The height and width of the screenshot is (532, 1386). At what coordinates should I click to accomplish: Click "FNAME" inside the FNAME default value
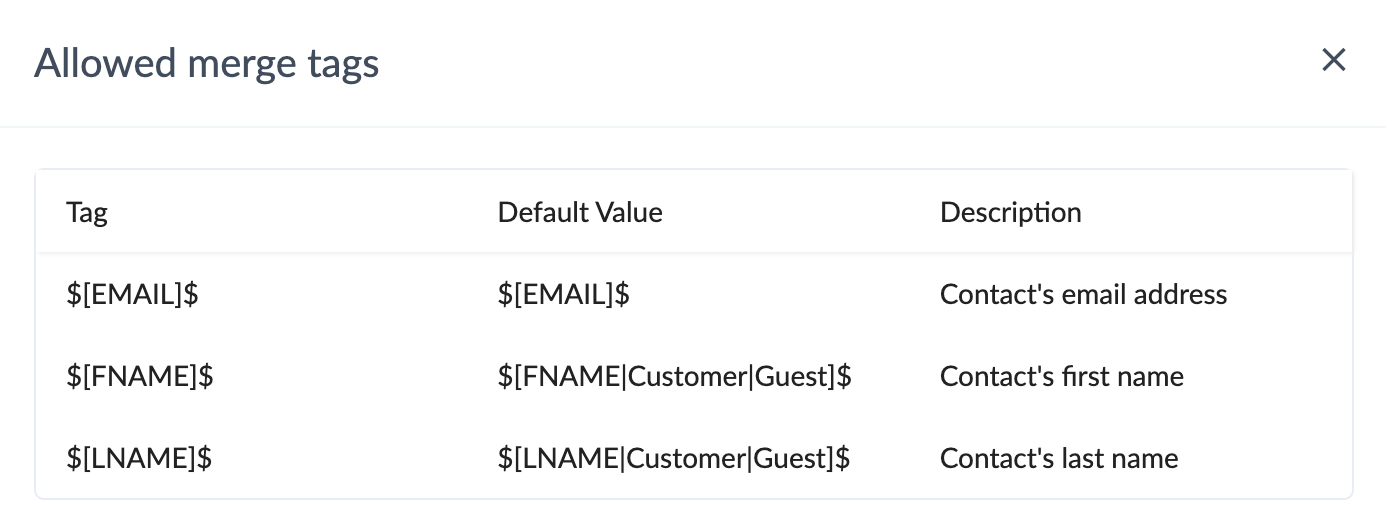(569, 376)
